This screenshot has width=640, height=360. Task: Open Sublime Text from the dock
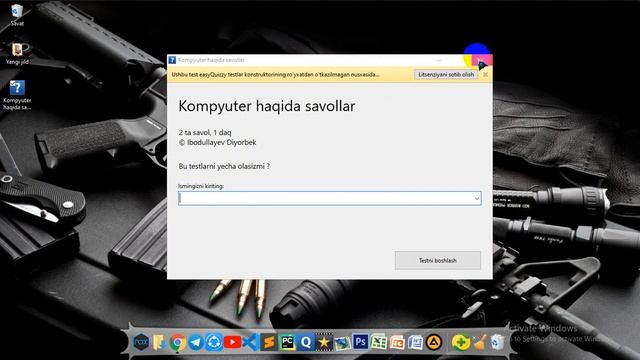[269, 342]
